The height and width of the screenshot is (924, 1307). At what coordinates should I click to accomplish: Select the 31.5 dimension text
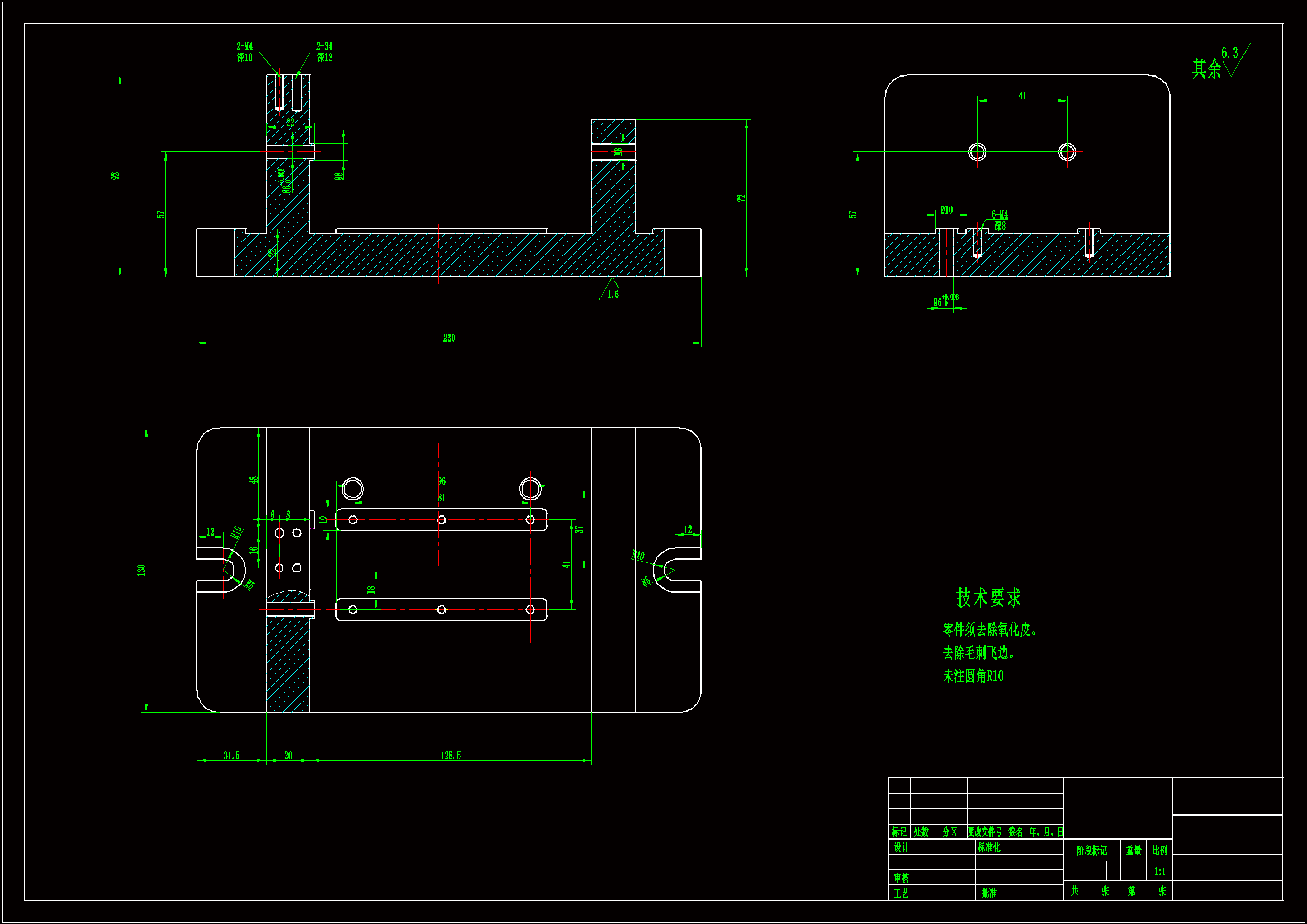(x=231, y=756)
